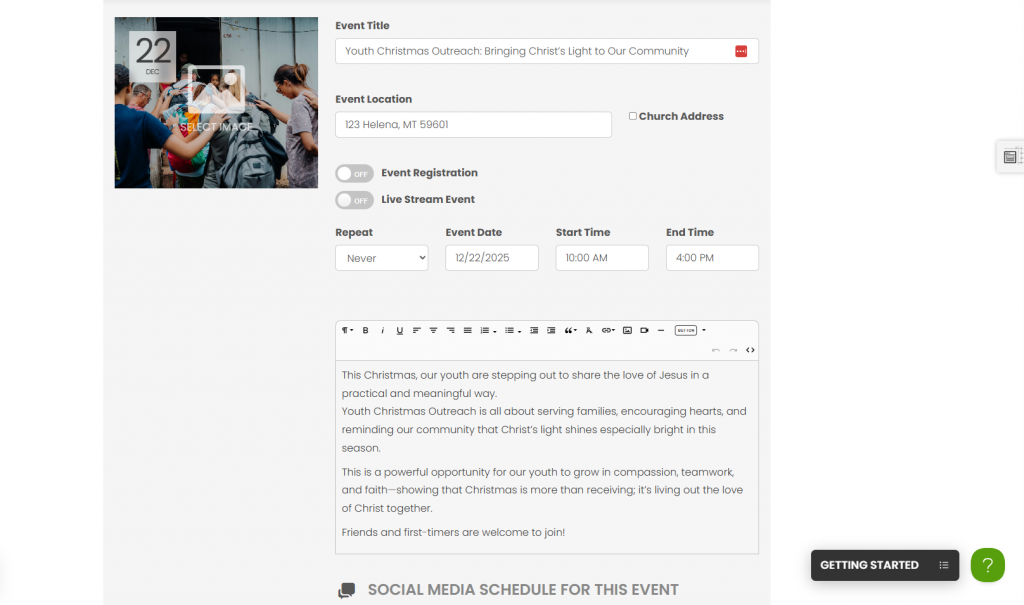Turn on the Live Stream Event switch
This screenshot has height=605, width=1024.
(x=354, y=200)
